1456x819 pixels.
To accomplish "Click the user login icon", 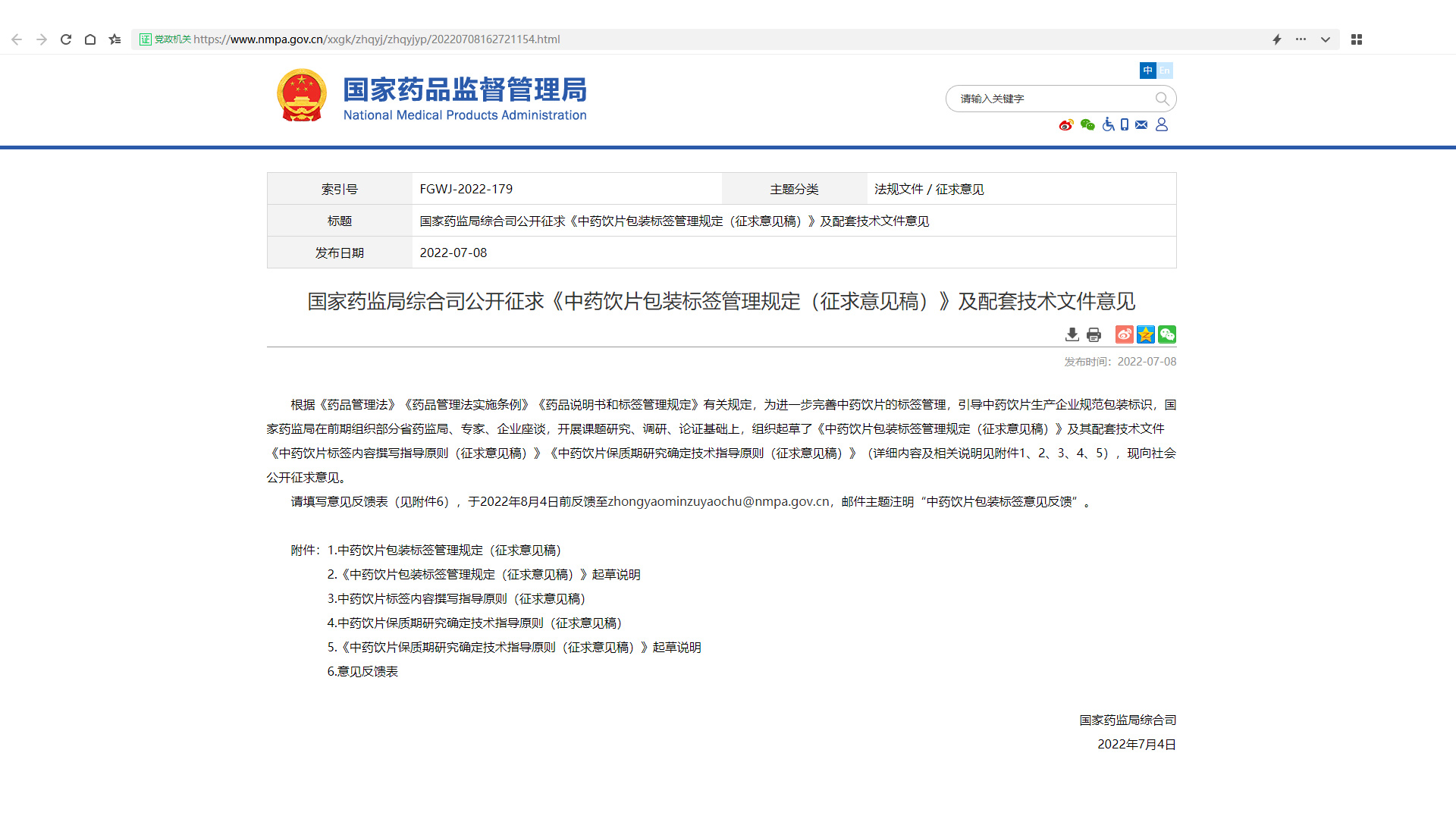I will click(x=1163, y=124).
